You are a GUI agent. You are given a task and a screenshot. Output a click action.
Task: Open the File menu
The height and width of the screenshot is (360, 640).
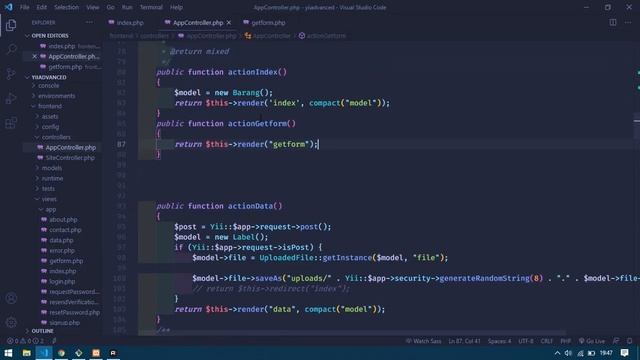click(x=24, y=7)
